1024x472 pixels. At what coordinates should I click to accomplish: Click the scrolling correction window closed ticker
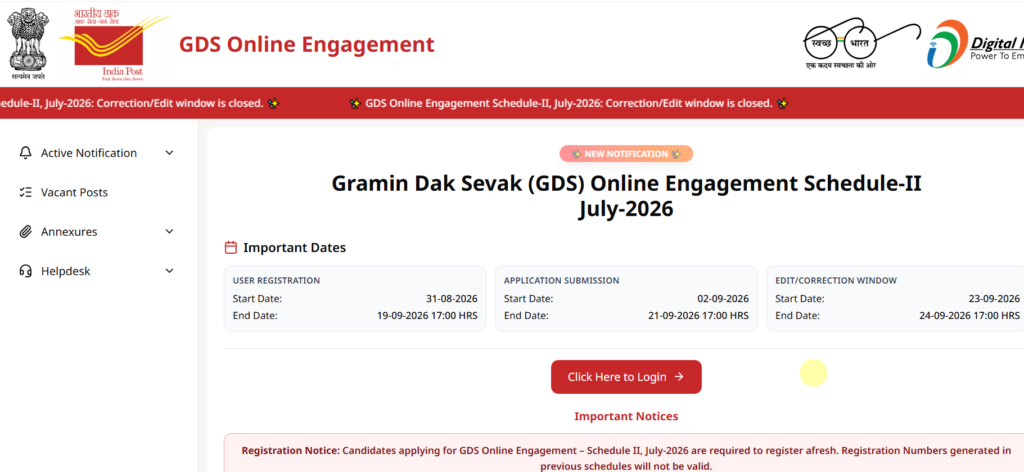point(568,103)
